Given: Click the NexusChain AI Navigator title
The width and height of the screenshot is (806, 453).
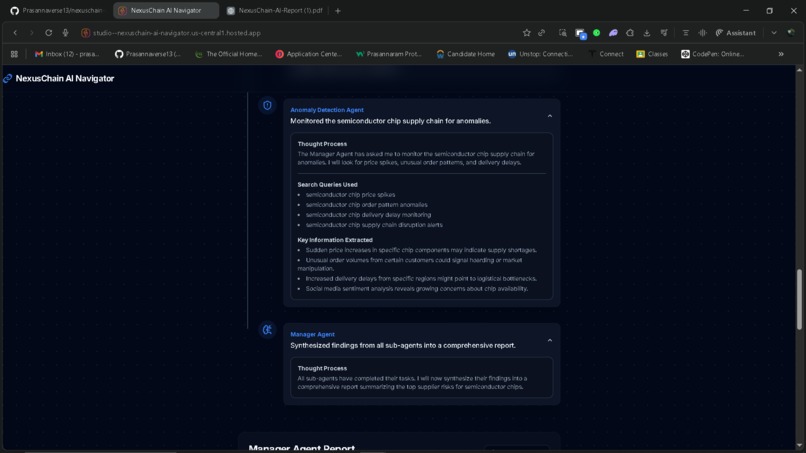Looking at the screenshot, I should (65, 78).
